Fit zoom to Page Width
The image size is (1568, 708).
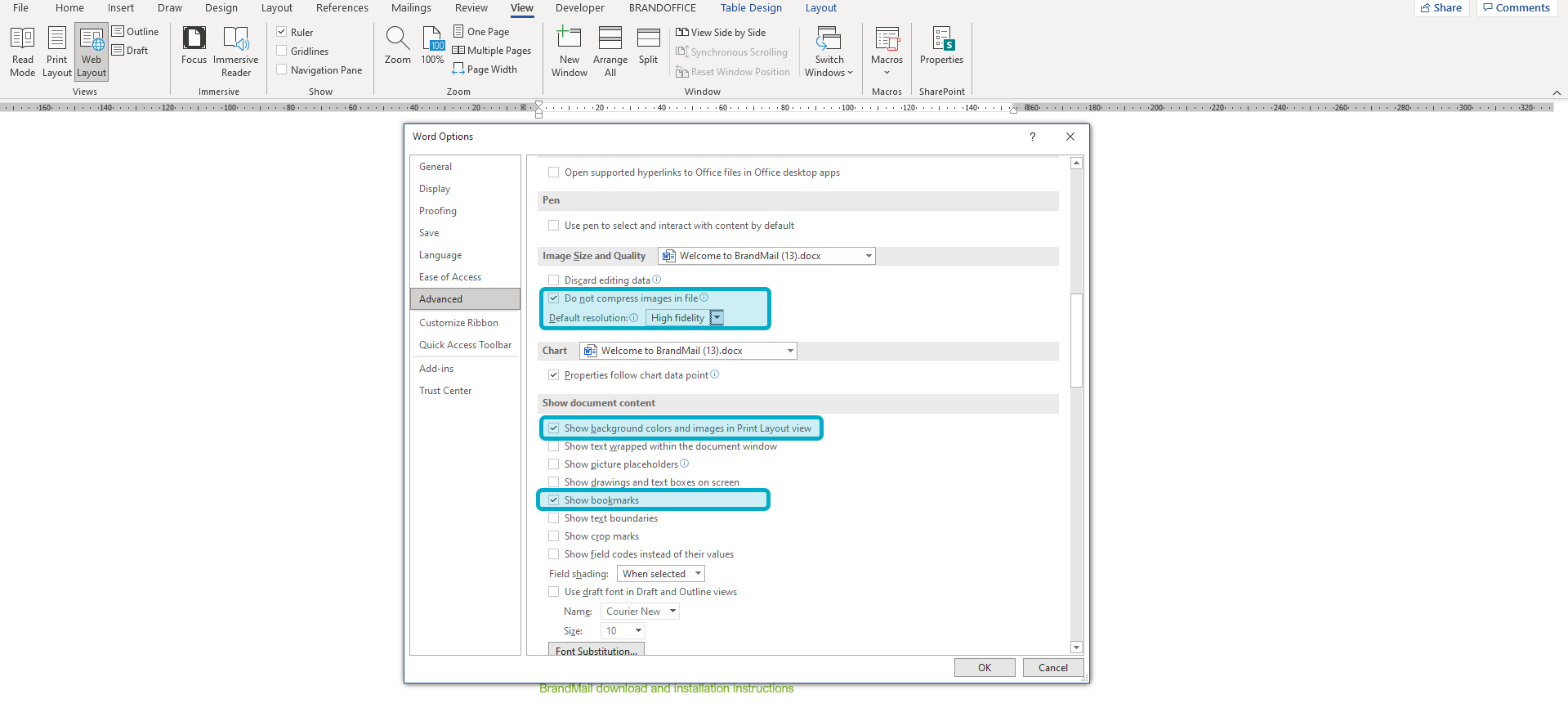[485, 69]
